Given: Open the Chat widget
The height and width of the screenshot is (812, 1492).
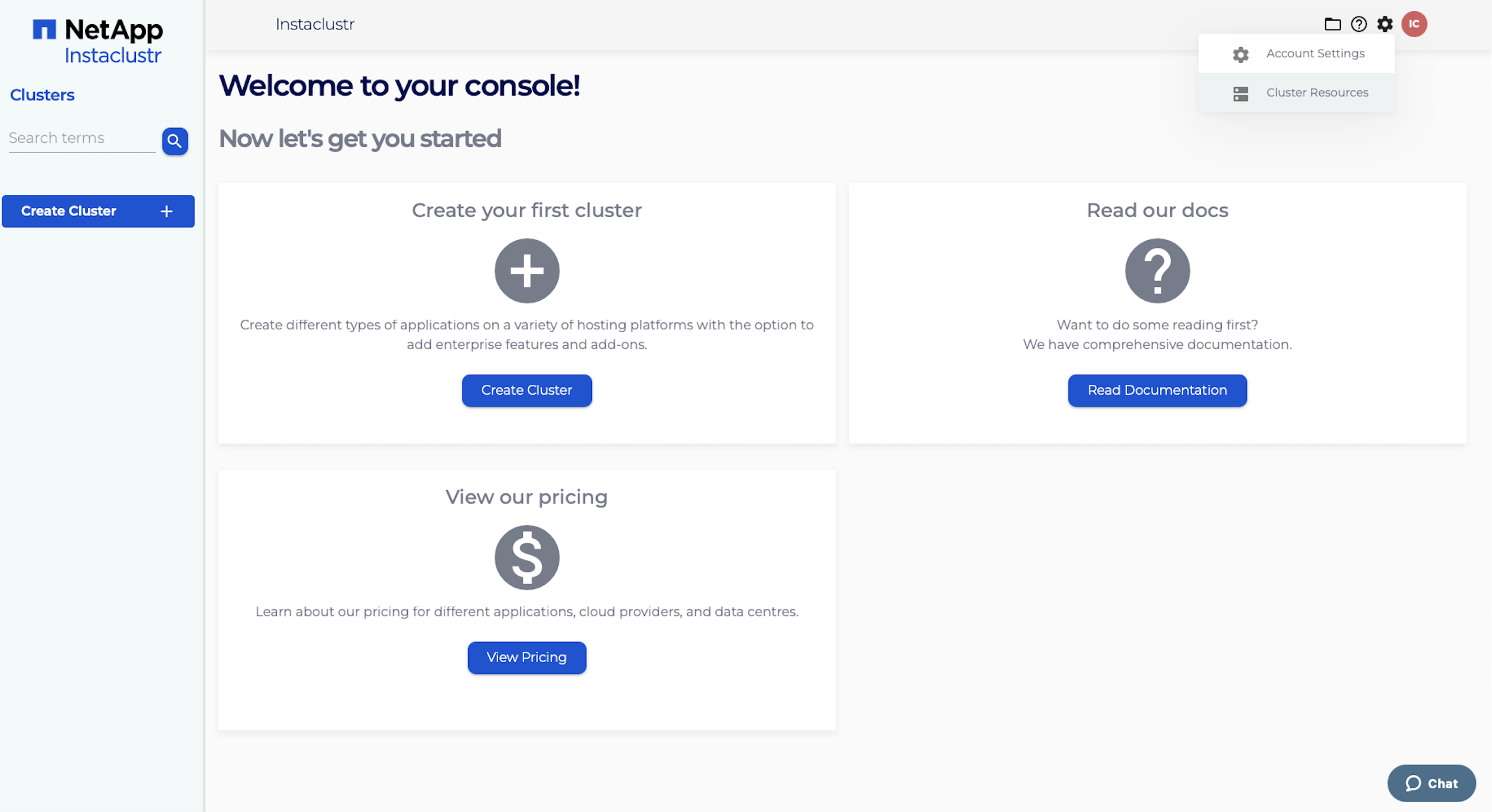Looking at the screenshot, I should [1431, 783].
